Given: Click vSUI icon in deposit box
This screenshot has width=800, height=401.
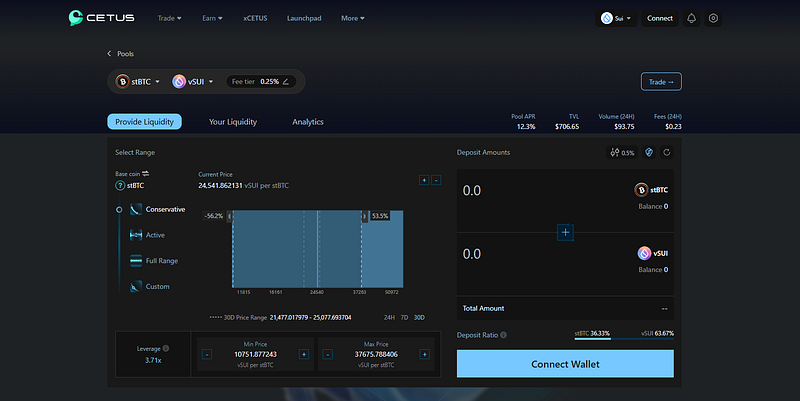Looking at the screenshot, I should pyautogui.click(x=644, y=253).
